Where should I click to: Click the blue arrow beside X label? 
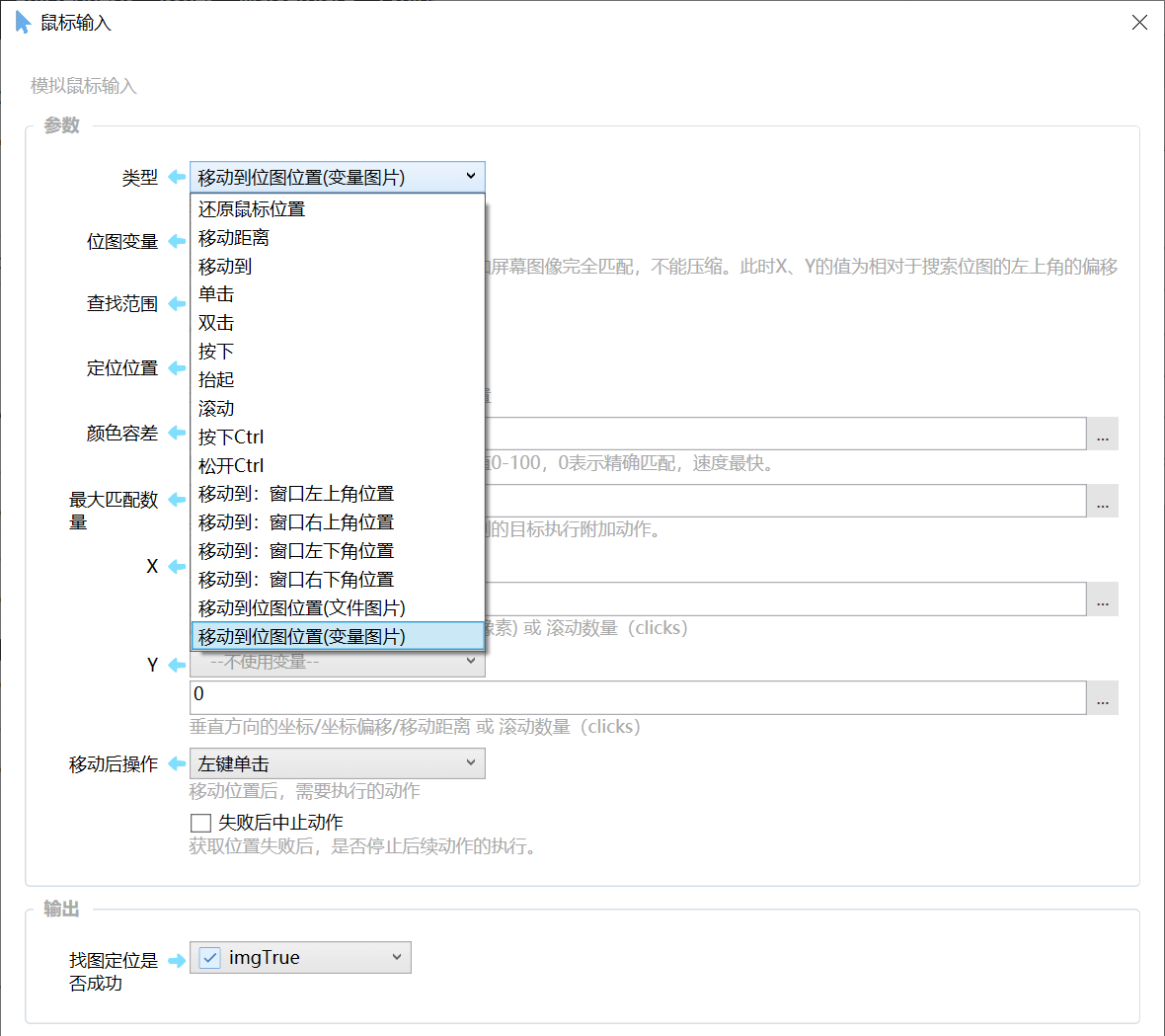click(x=177, y=566)
